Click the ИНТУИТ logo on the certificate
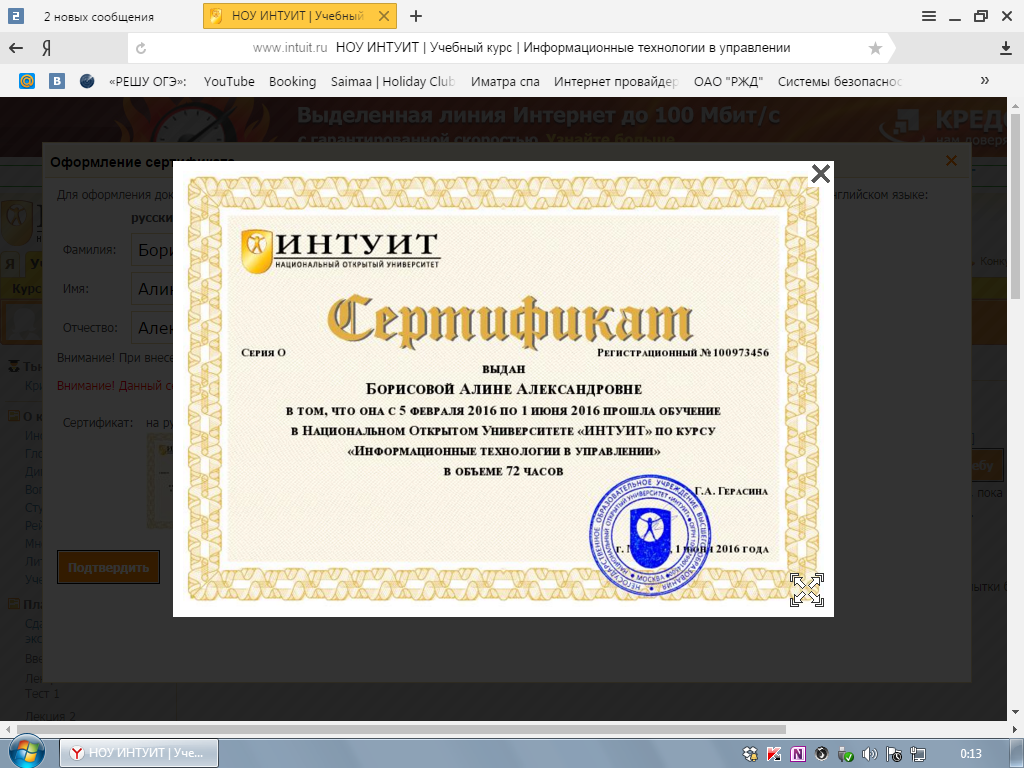This screenshot has height=768, width=1024. point(340,250)
